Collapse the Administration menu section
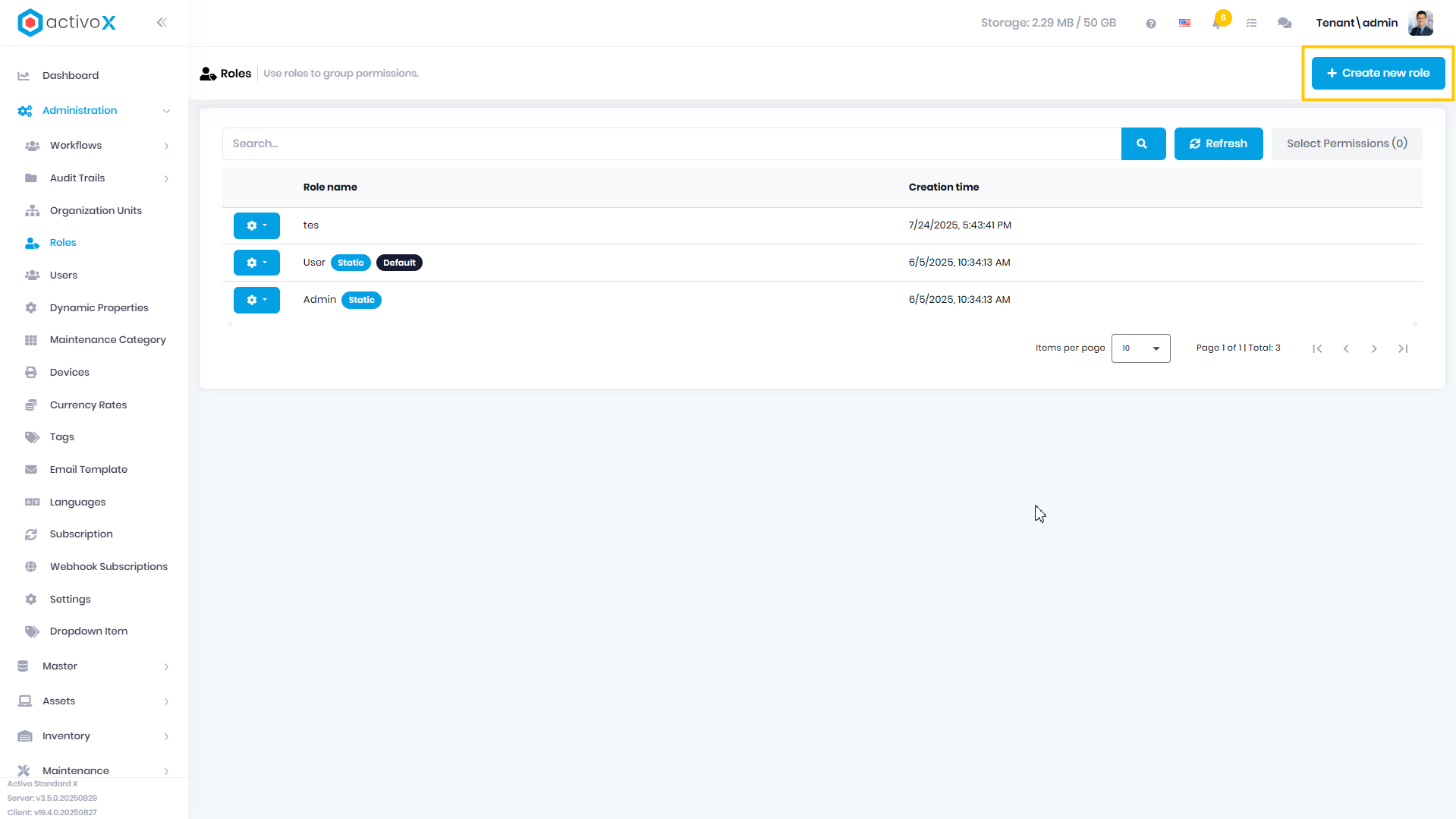1456x819 pixels. tap(166, 111)
